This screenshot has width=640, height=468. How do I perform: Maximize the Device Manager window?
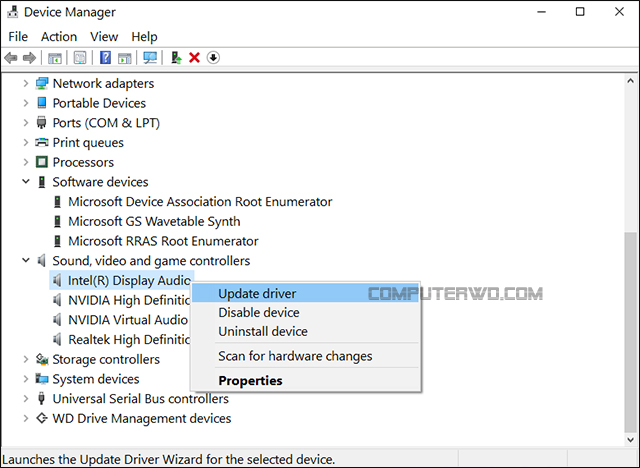point(580,12)
